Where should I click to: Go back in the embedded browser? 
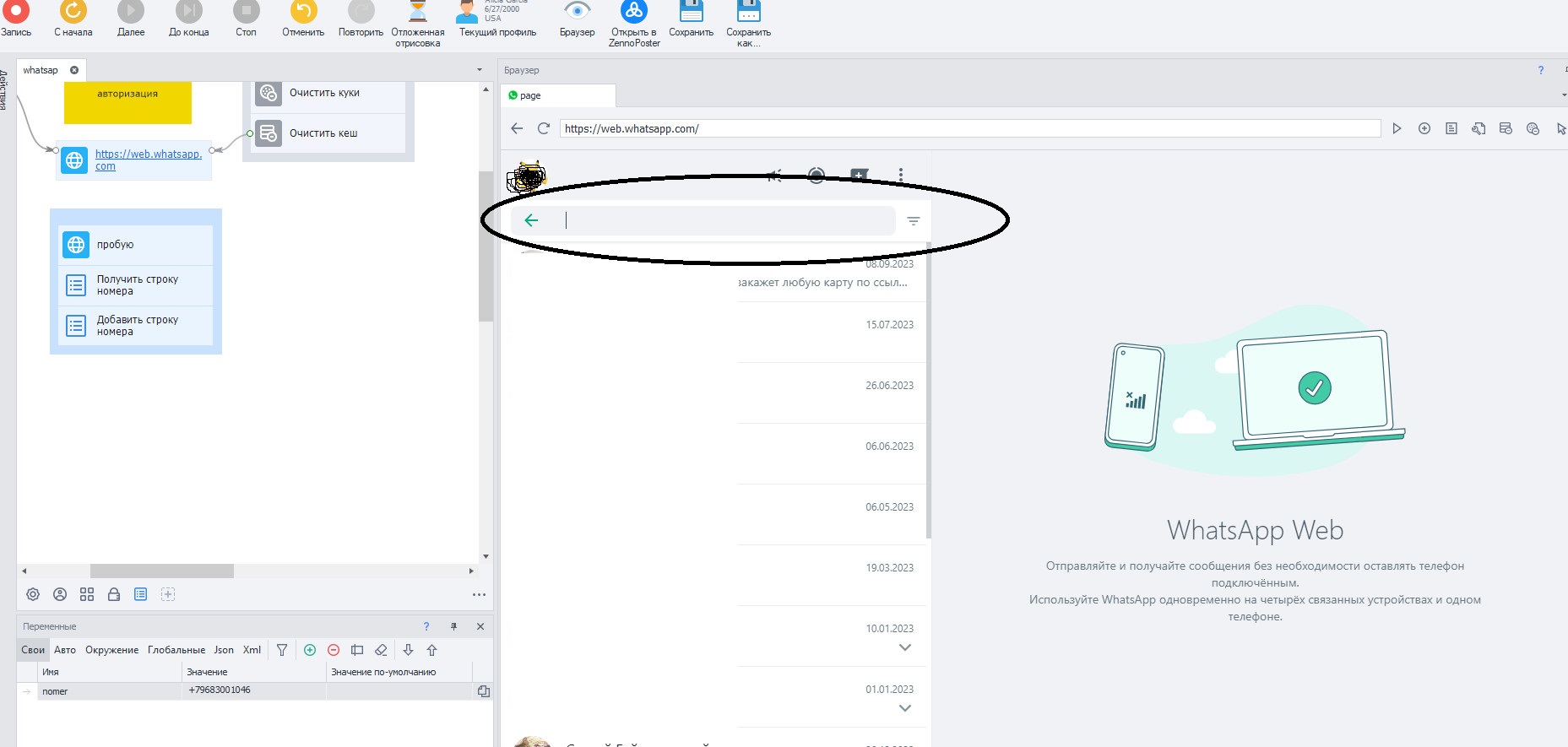click(517, 128)
